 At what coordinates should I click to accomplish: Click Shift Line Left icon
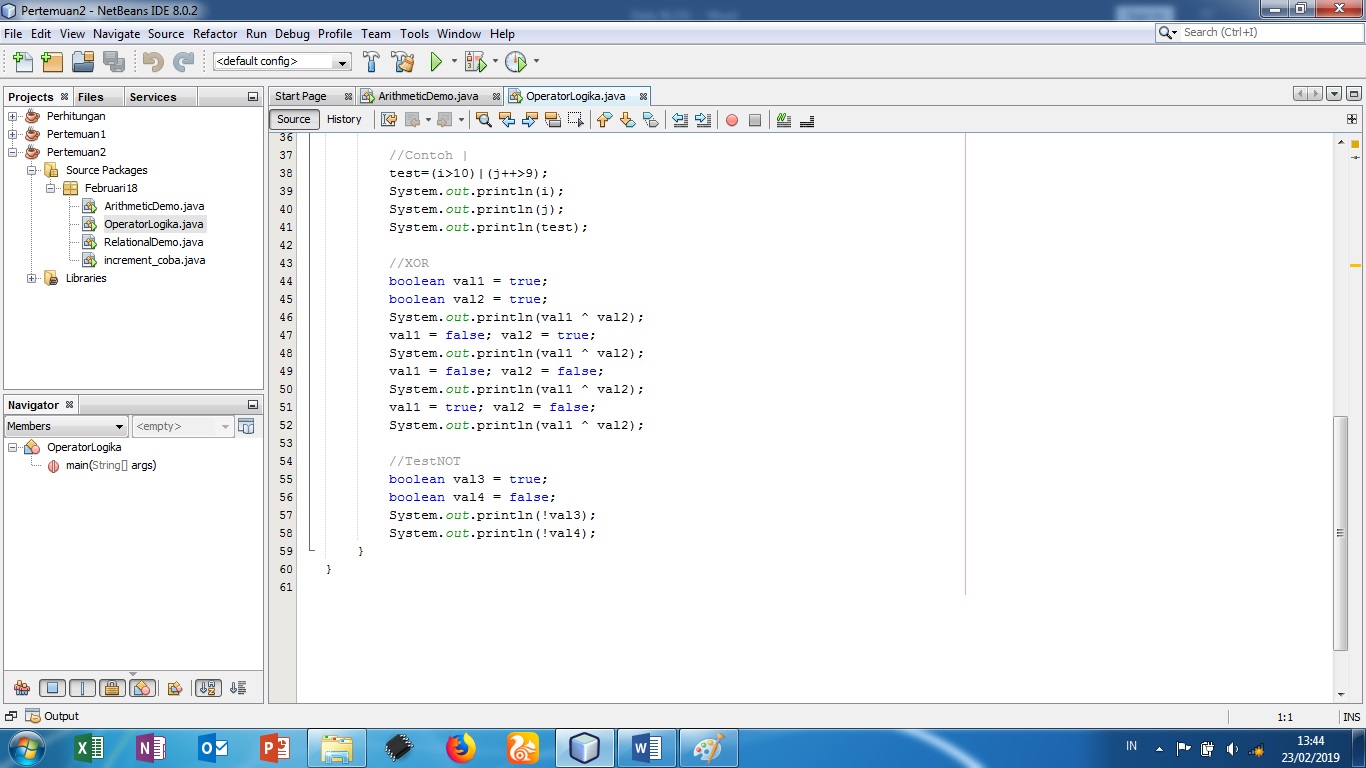pyautogui.click(x=680, y=120)
